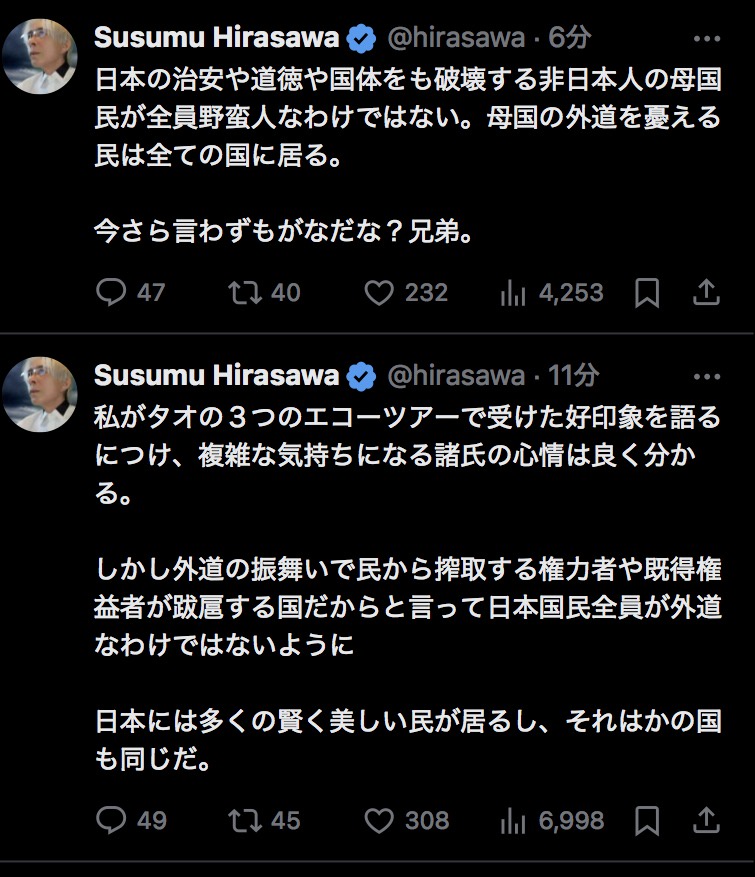The image size is (755, 877).
Task: Click verified badge on second tweet
Action: [361, 376]
